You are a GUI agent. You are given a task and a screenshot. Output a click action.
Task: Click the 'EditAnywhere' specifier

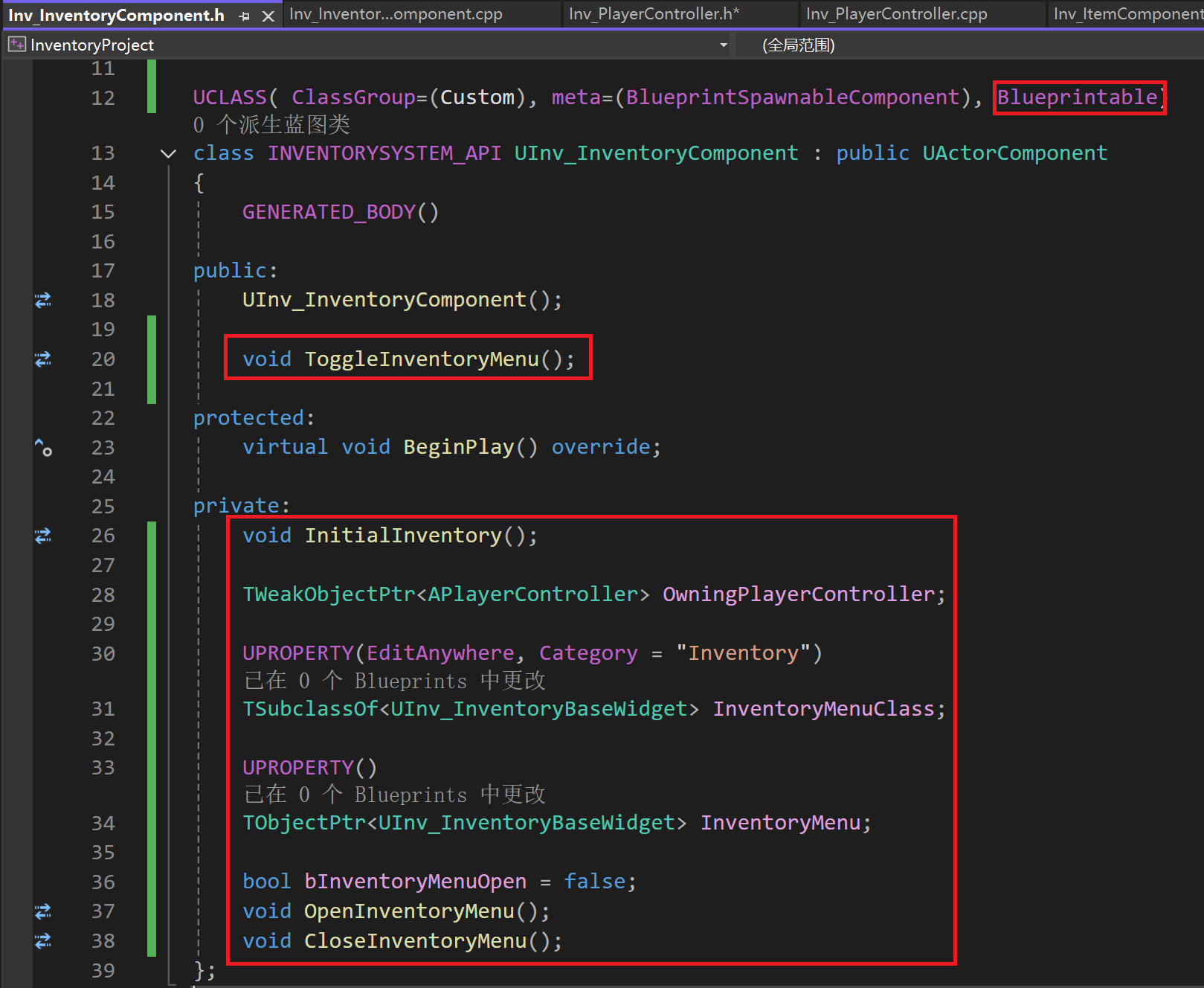tap(440, 653)
